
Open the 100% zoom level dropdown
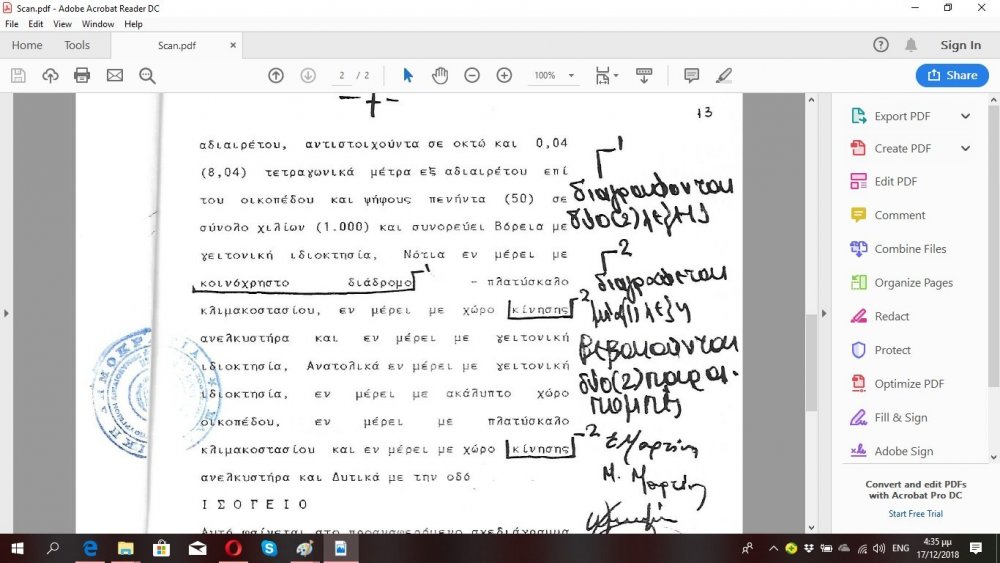pyautogui.click(x=554, y=75)
